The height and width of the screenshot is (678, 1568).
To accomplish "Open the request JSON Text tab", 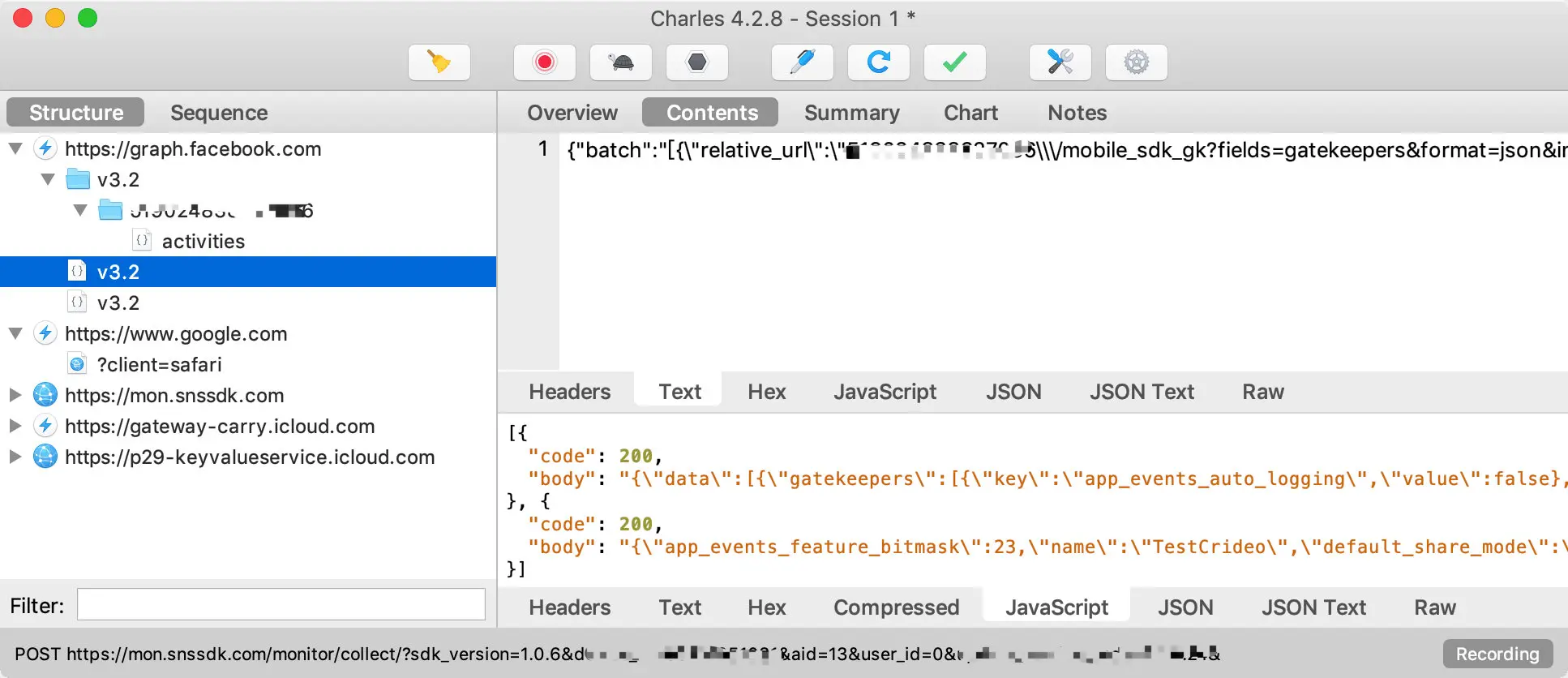I will click(x=1142, y=392).
